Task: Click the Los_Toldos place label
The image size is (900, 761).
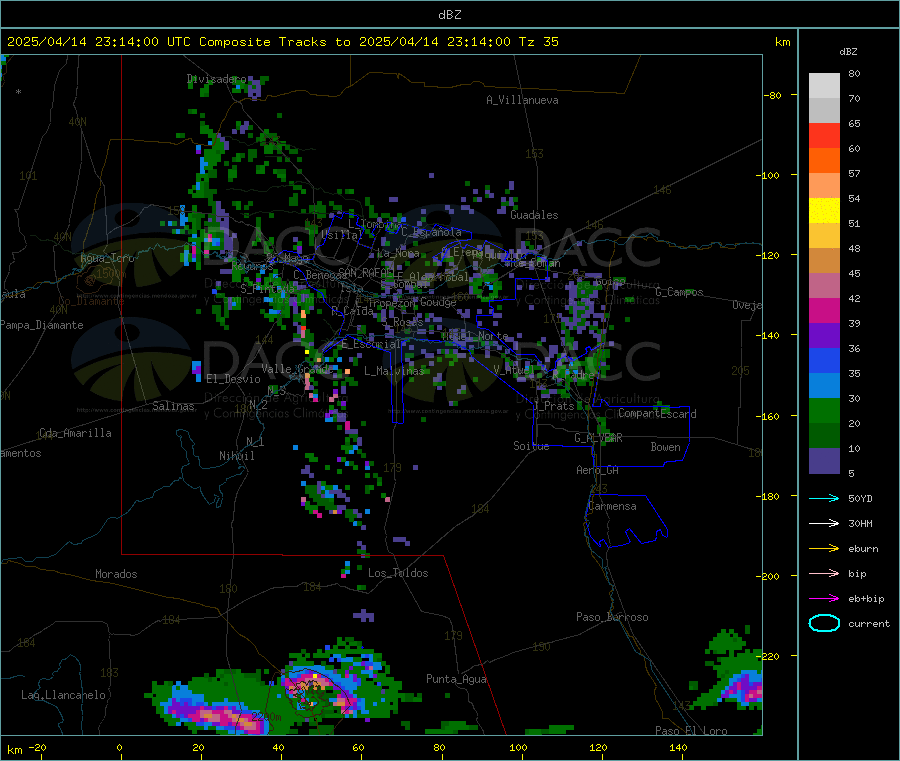Action: 398,573
